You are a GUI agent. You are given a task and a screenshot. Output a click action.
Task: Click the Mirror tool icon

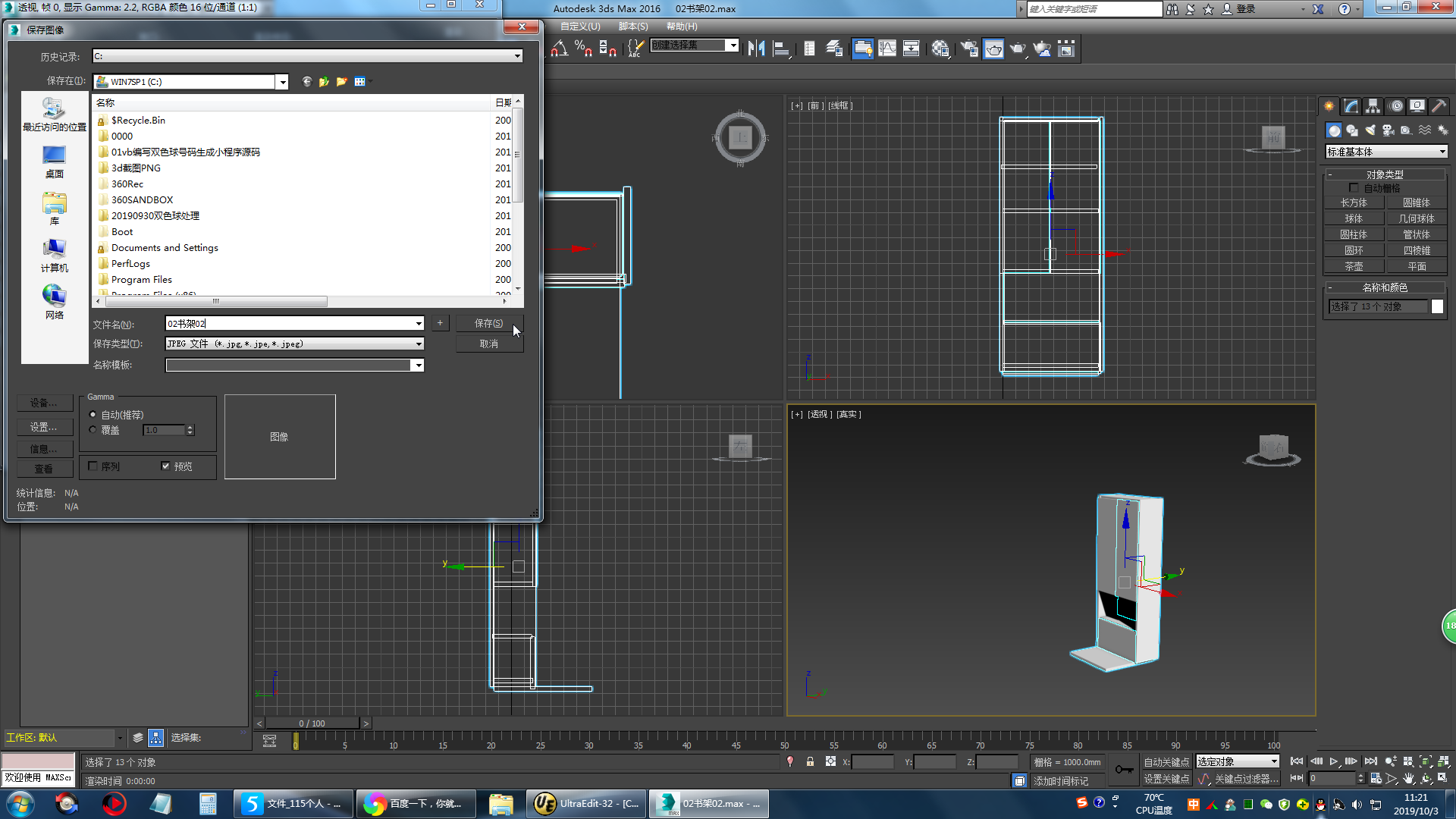pyautogui.click(x=756, y=49)
